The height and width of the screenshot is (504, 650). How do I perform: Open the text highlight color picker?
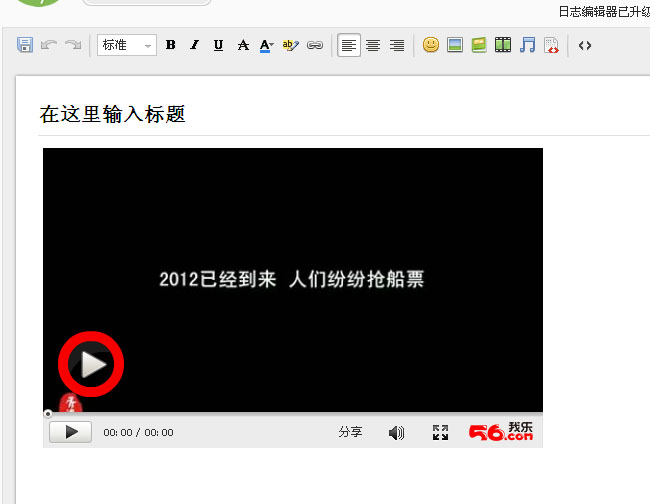[x=291, y=45]
